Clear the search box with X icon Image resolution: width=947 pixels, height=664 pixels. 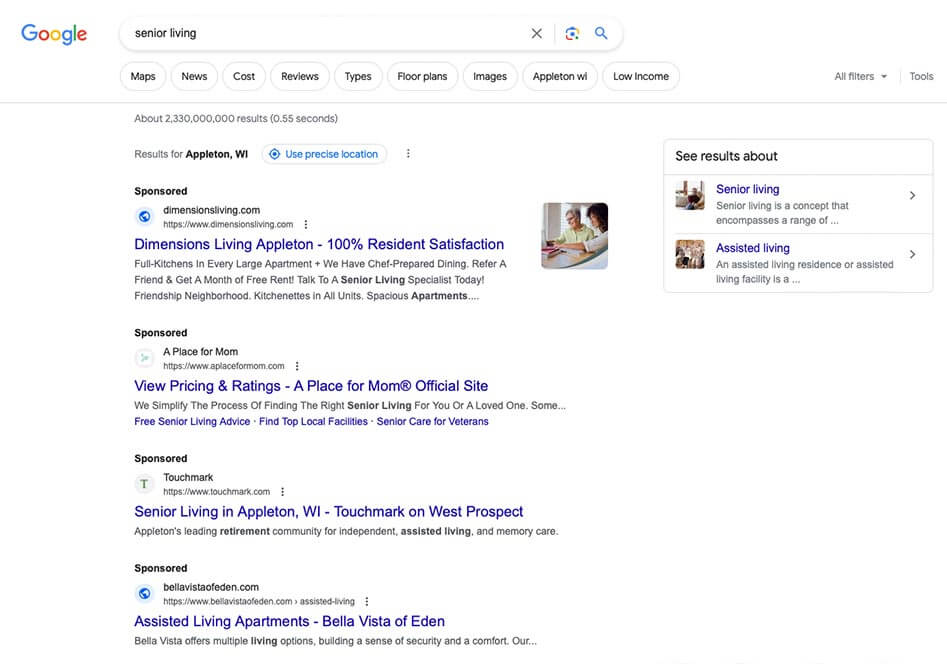537,33
